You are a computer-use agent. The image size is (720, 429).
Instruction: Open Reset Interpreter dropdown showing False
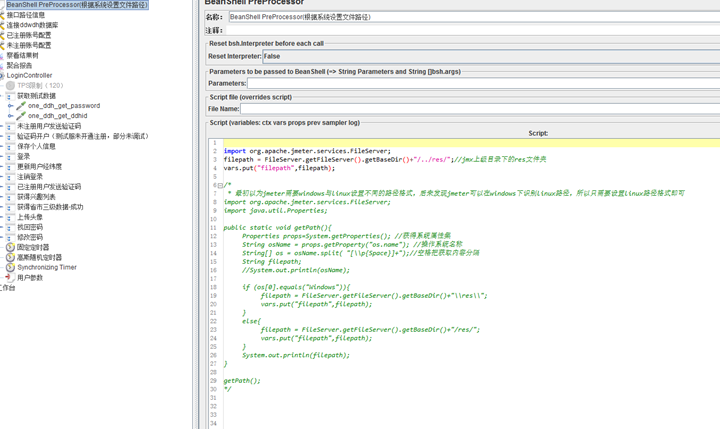[x=491, y=56]
